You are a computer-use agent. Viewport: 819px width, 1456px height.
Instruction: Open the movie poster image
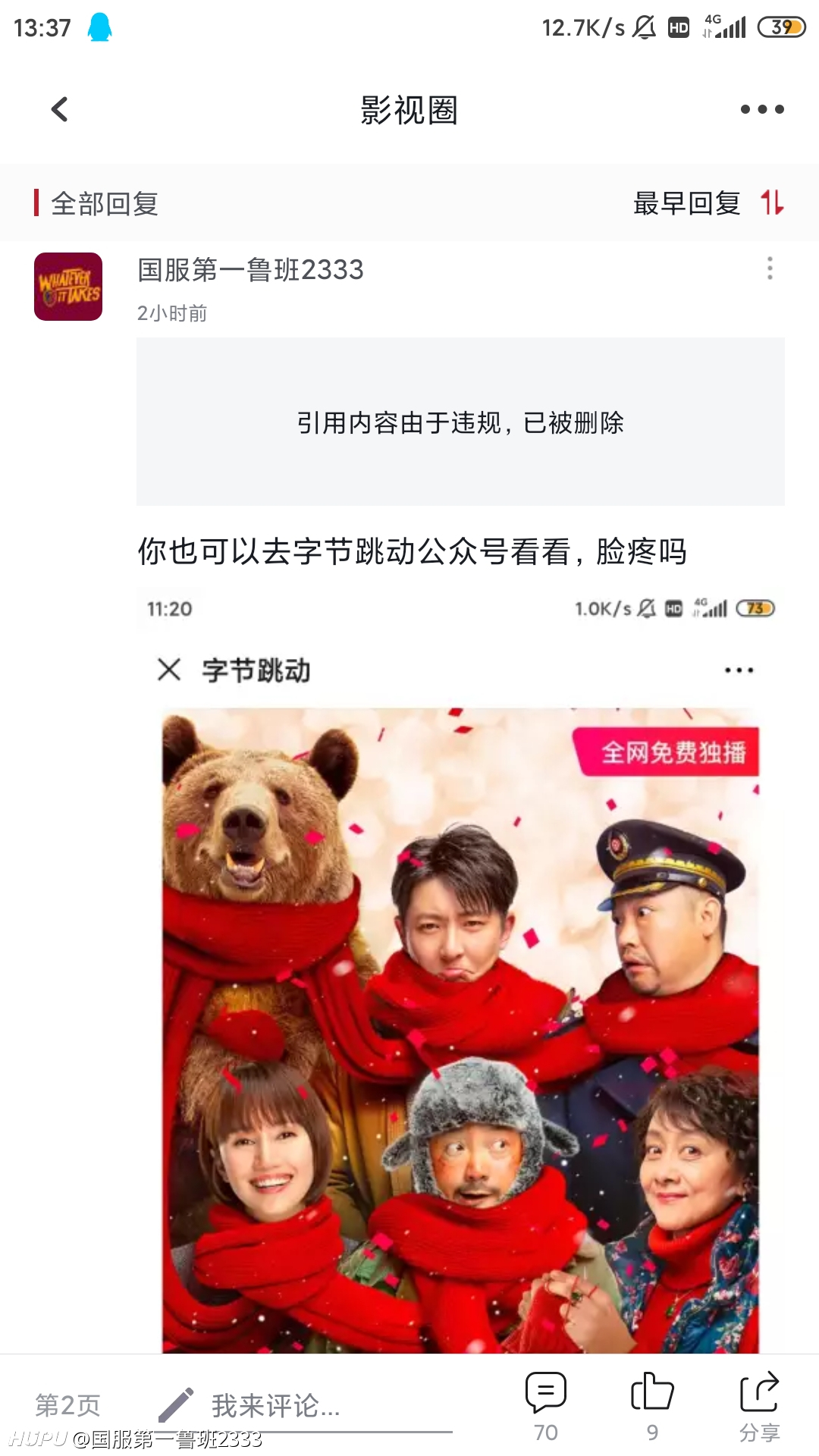click(460, 1031)
